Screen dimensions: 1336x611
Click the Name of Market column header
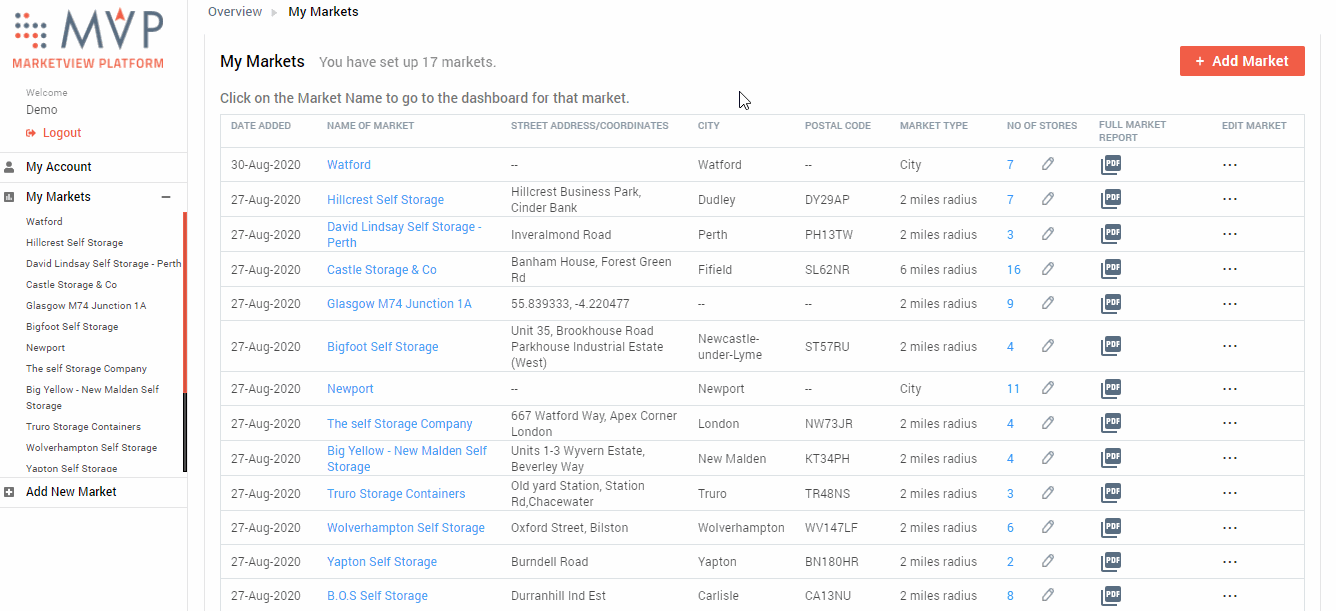[x=370, y=126]
